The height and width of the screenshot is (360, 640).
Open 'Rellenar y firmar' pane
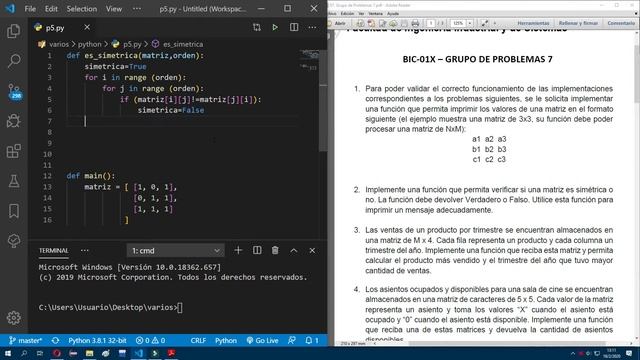coord(578,23)
